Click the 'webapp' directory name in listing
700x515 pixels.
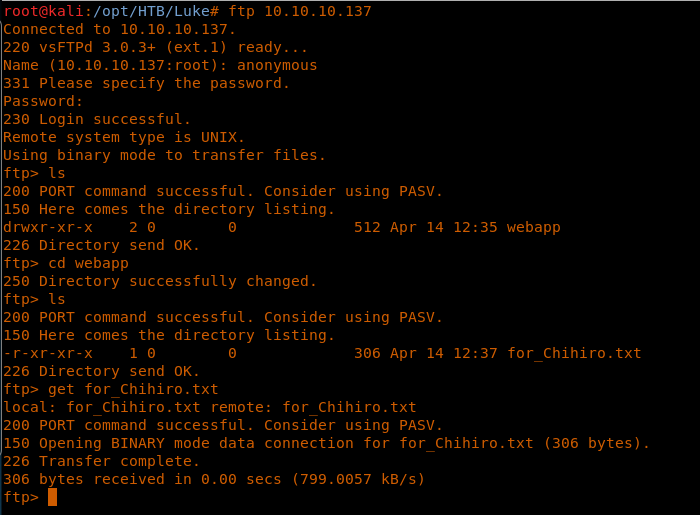(533, 227)
